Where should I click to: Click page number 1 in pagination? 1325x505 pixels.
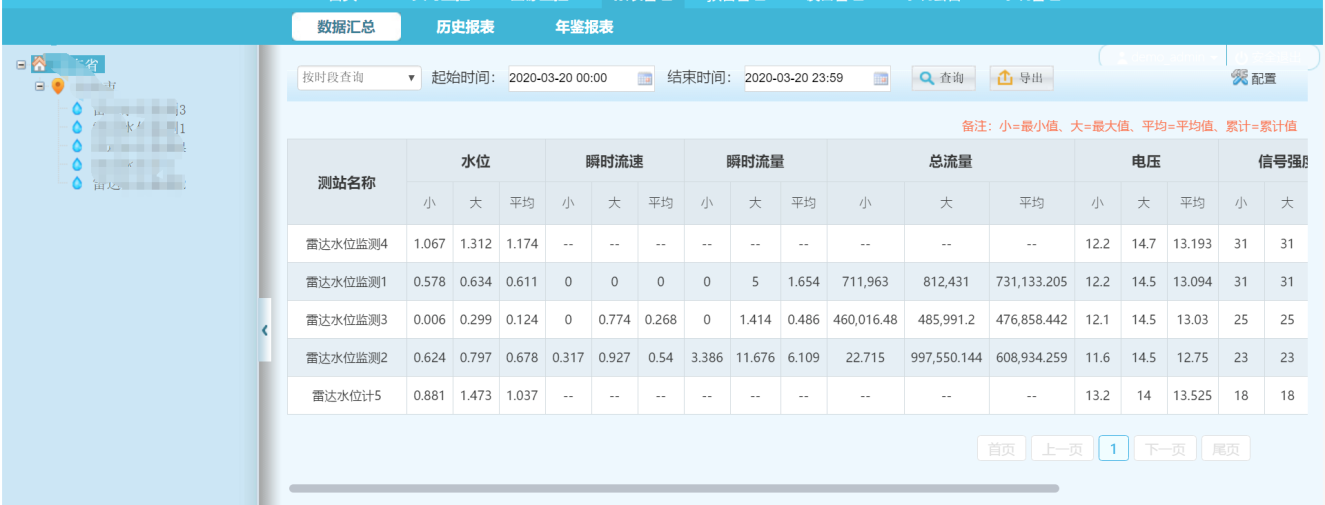(1113, 450)
